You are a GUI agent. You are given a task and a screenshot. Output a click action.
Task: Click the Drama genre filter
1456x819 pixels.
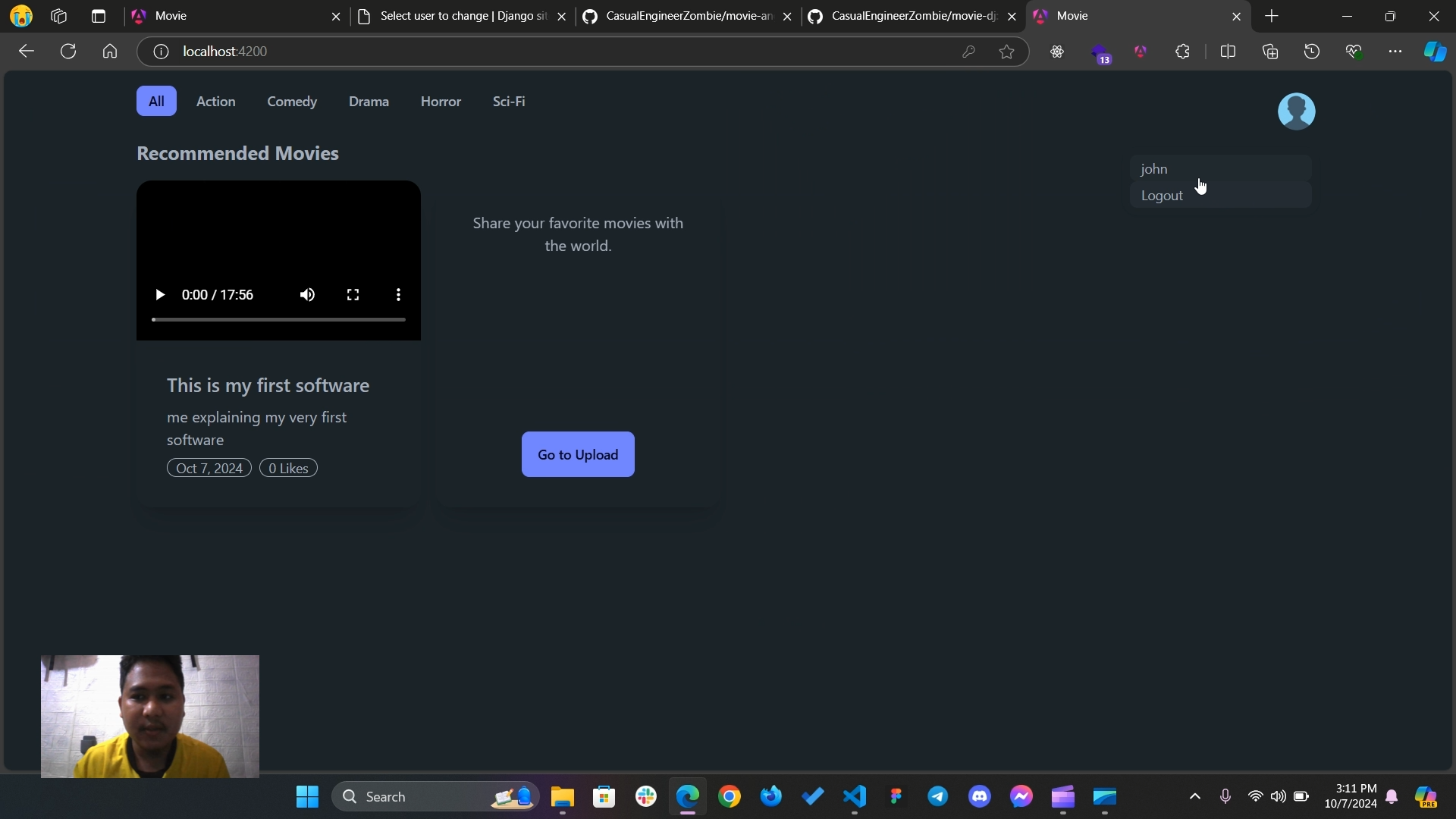(369, 101)
